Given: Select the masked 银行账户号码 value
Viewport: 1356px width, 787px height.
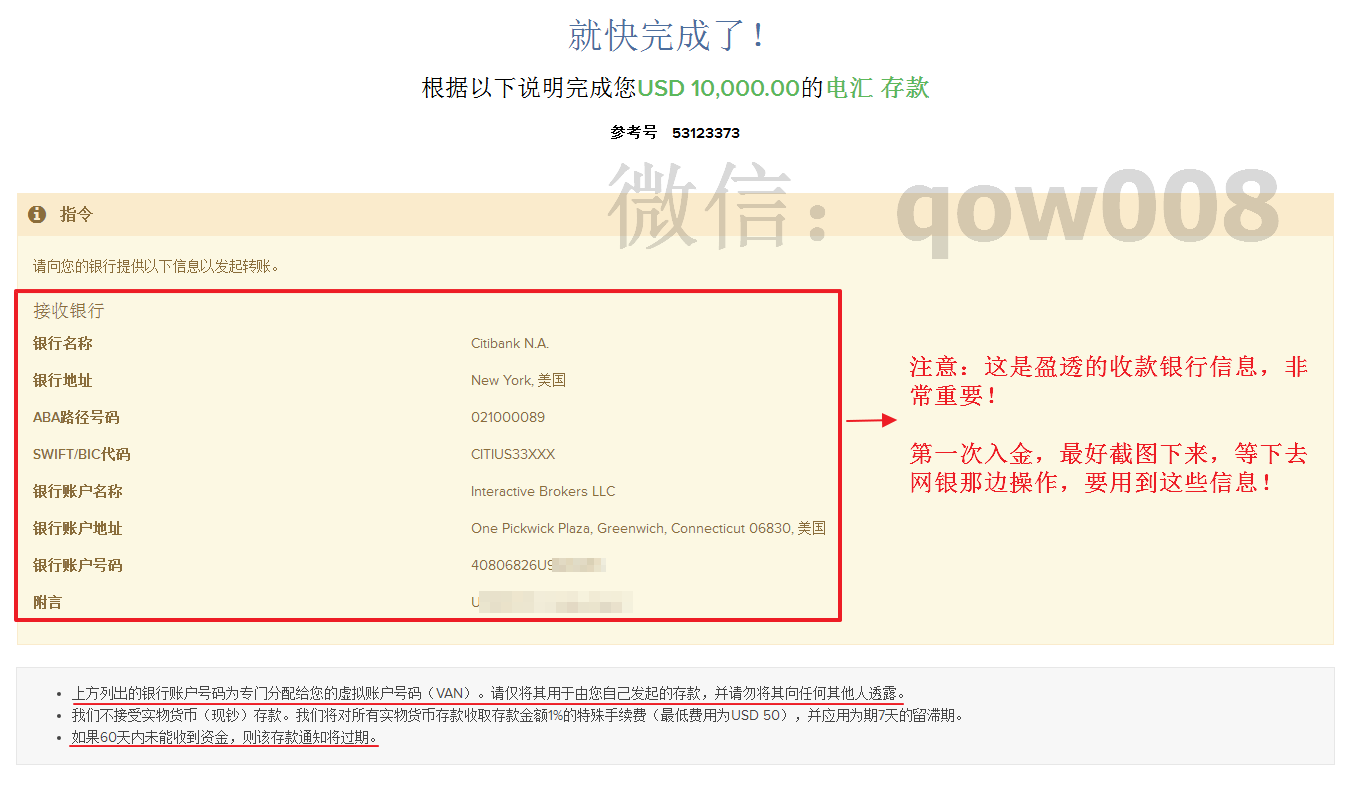Looking at the screenshot, I should (x=533, y=565).
